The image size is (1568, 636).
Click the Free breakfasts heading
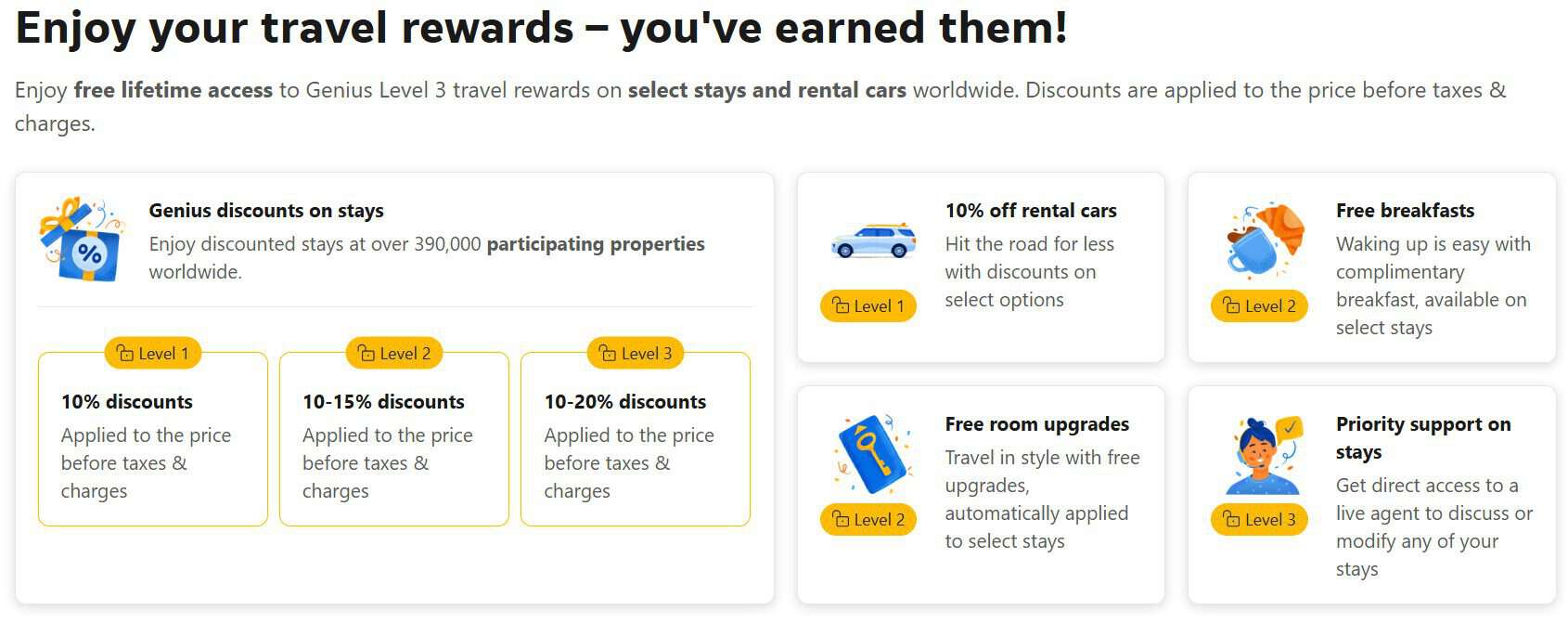tap(1405, 211)
